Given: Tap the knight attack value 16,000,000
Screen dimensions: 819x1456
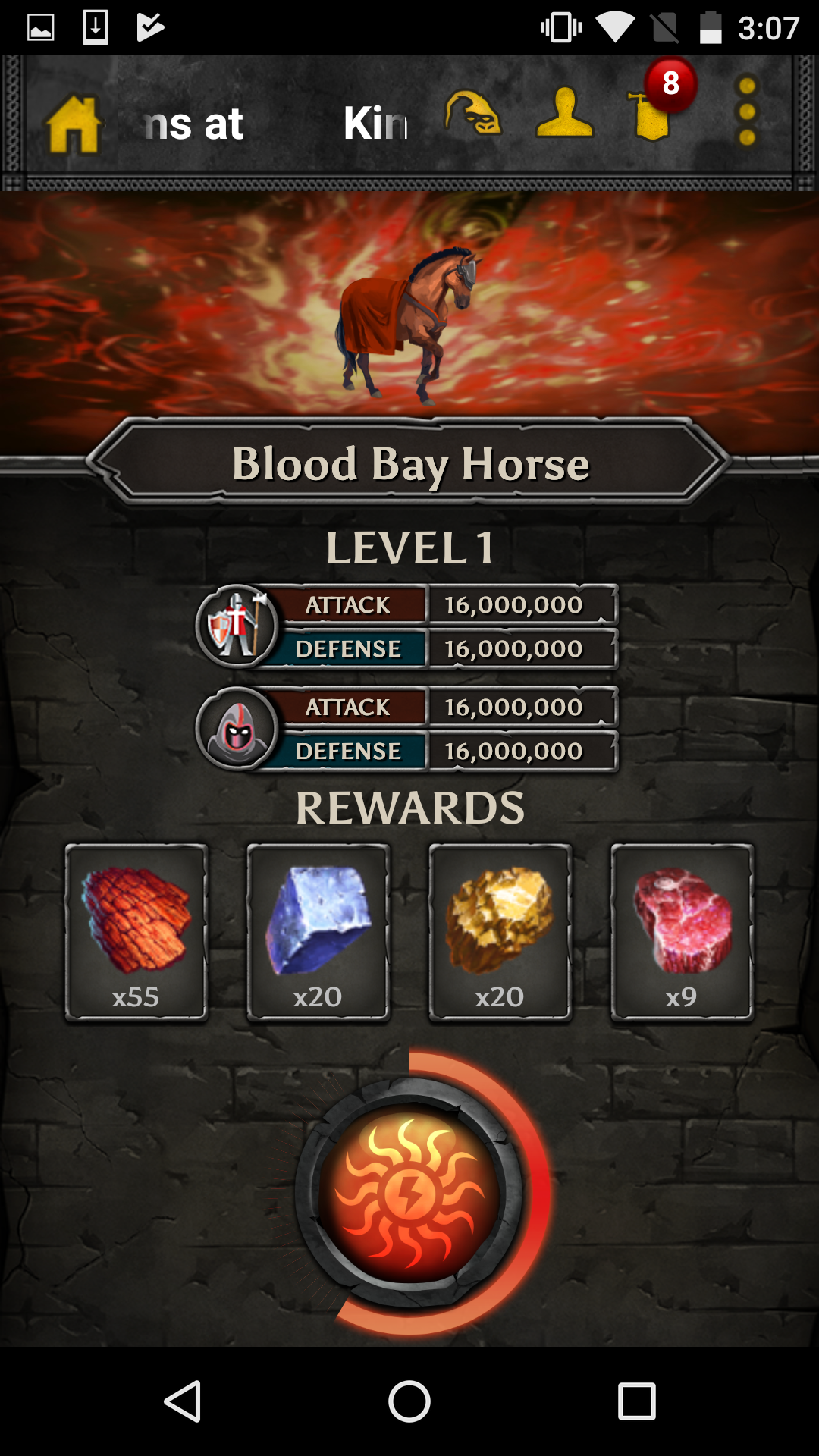Looking at the screenshot, I should [x=514, y=605].
